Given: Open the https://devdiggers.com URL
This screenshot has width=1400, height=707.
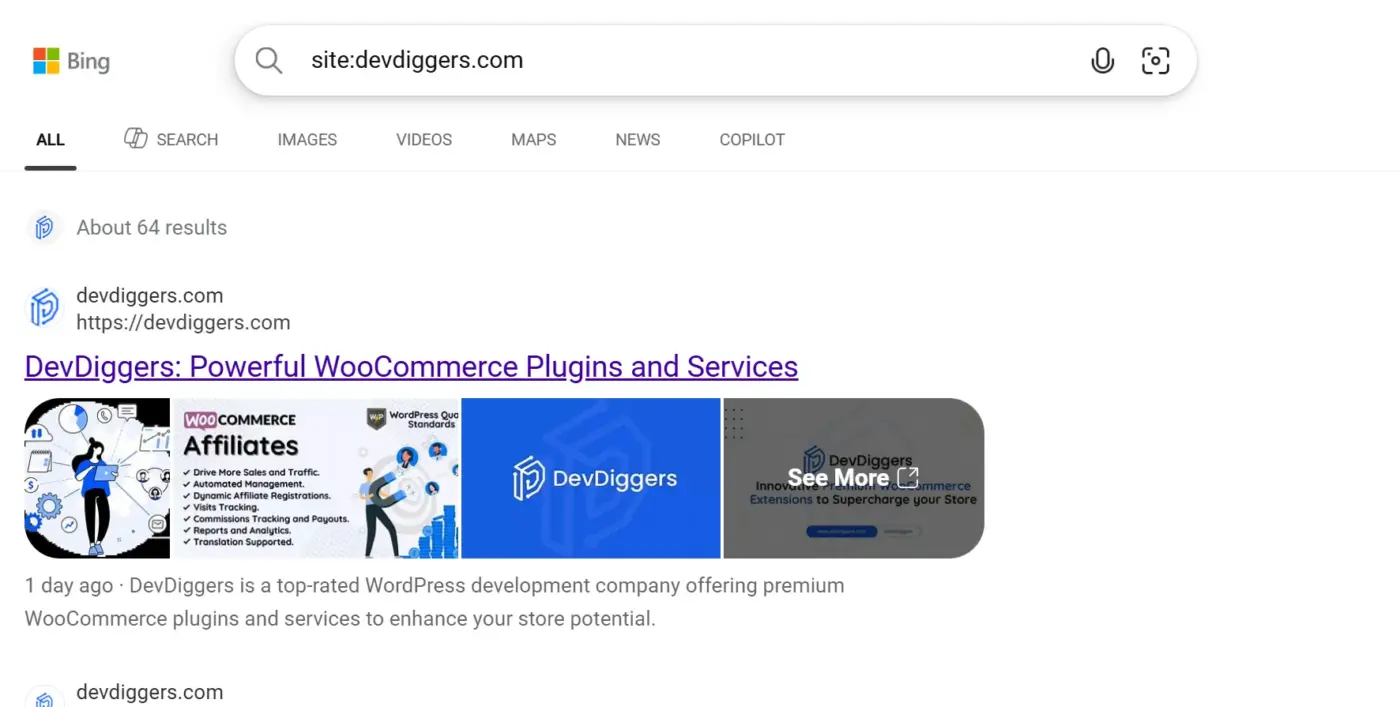Looking at the screenshot, I should click(183, 323).
